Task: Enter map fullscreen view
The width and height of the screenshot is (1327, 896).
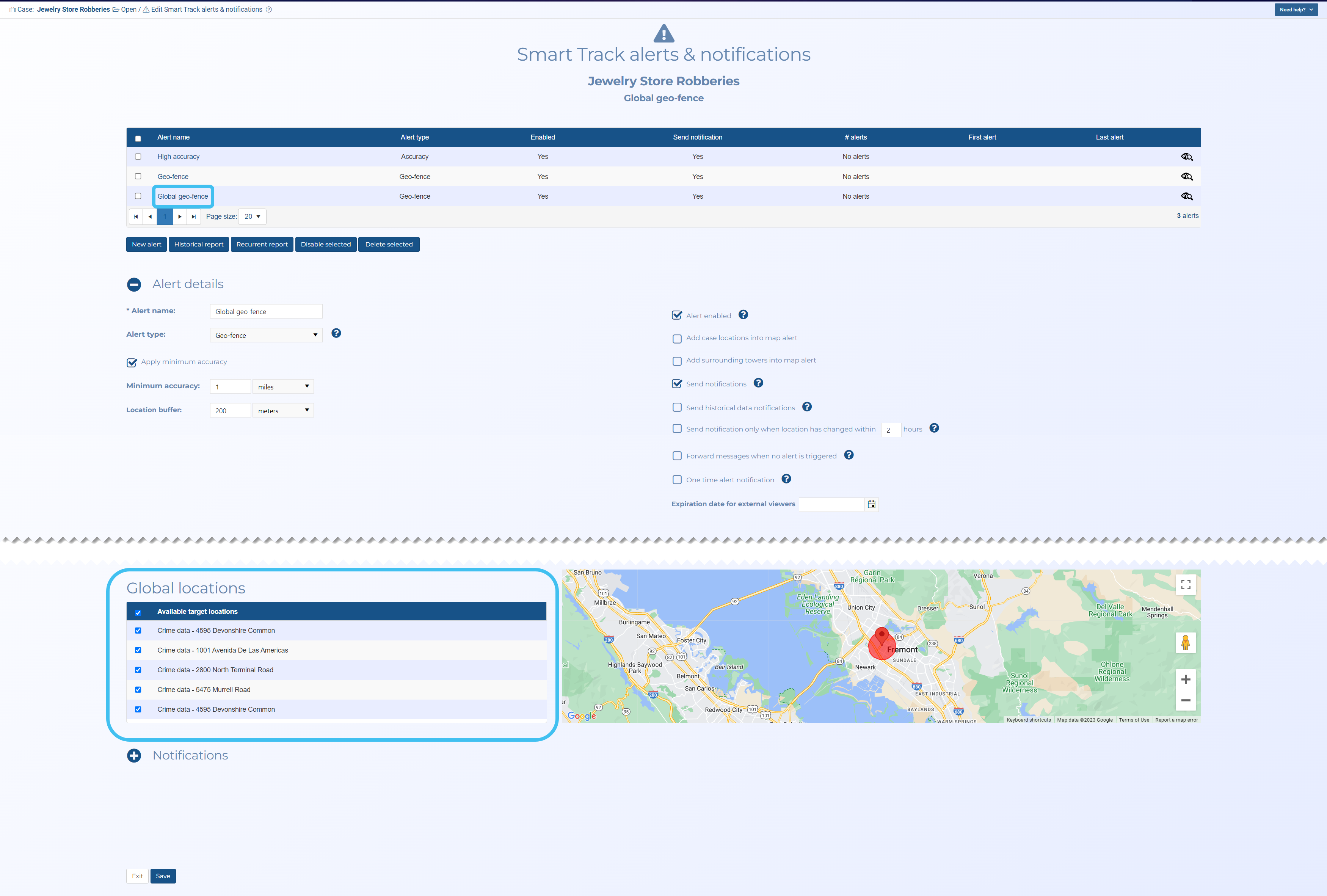Action: click(1186, 585)
